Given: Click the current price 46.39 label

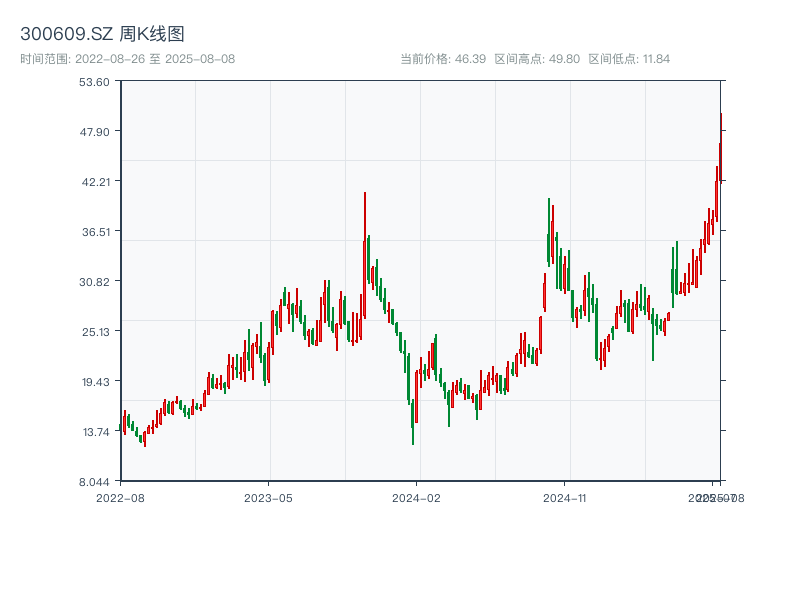Looking at the screenshot, I should 442,59.
